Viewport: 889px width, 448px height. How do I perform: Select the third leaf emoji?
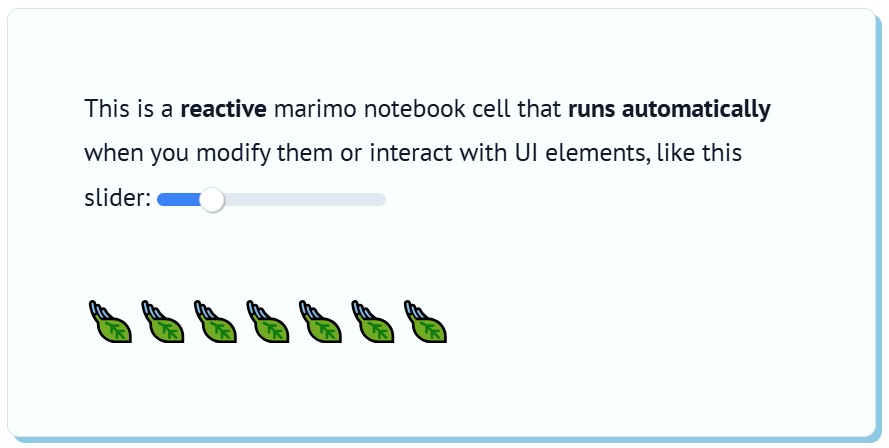click(215, 322)
